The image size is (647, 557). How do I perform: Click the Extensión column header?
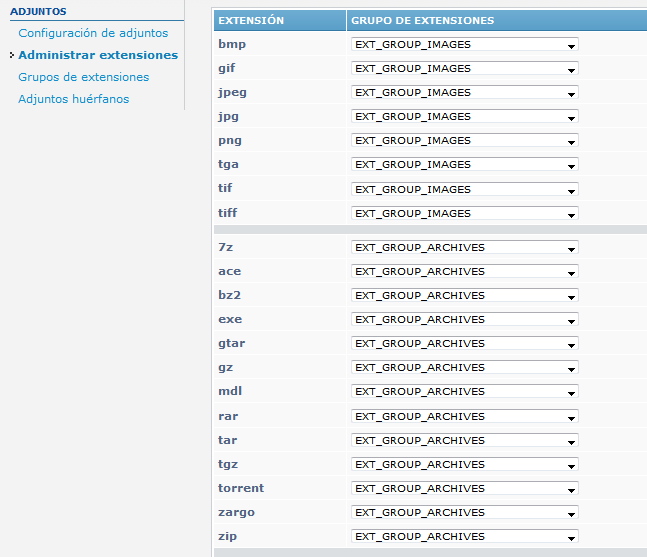point(251,20)
